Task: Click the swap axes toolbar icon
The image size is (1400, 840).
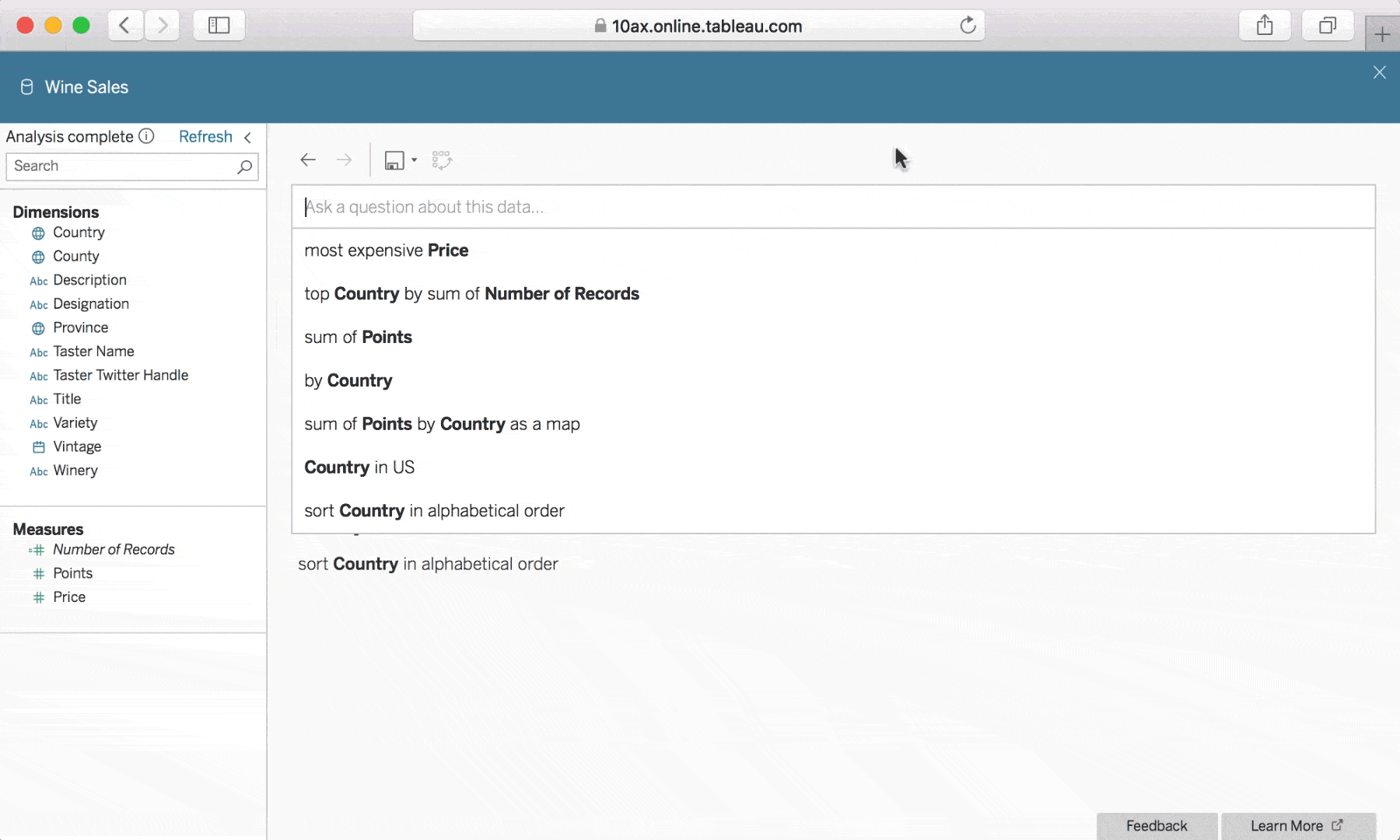Action: pyautogui.click(x=442, y=160)
